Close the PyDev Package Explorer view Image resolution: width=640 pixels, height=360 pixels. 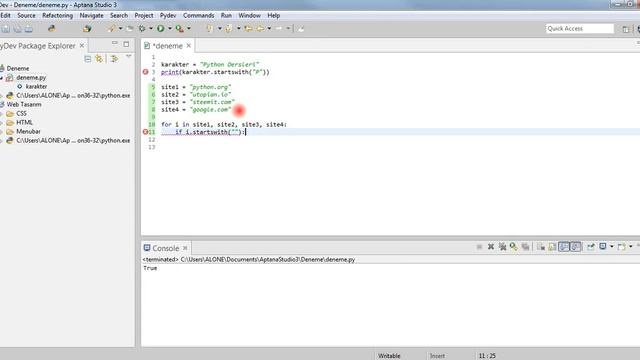point(82,46)
